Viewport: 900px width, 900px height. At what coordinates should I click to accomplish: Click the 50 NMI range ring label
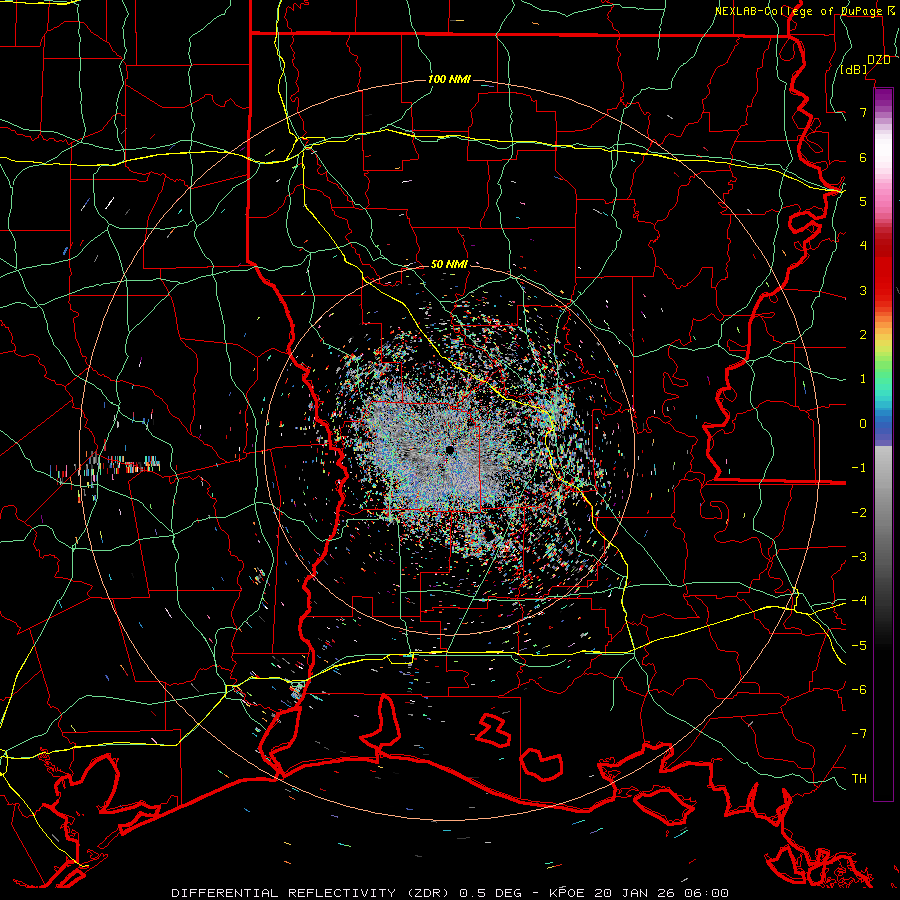click(449, 264)
